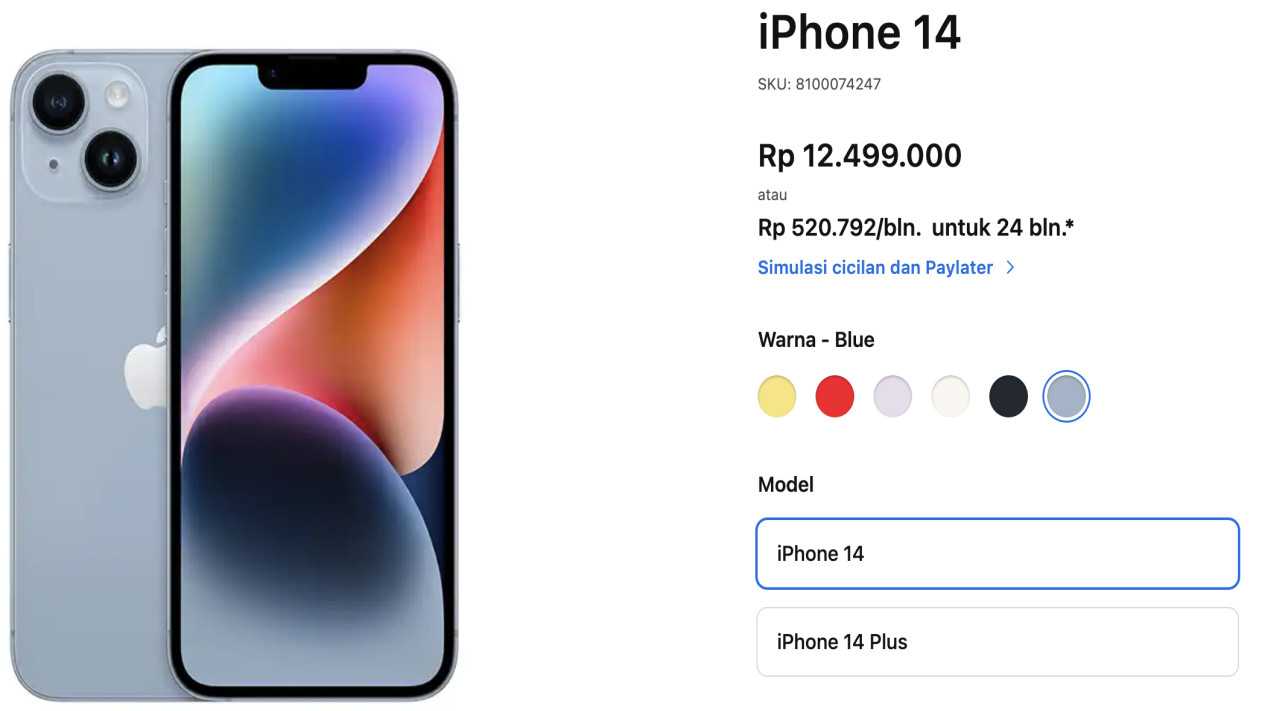Click the Warna - Blue label

[816, 340]
